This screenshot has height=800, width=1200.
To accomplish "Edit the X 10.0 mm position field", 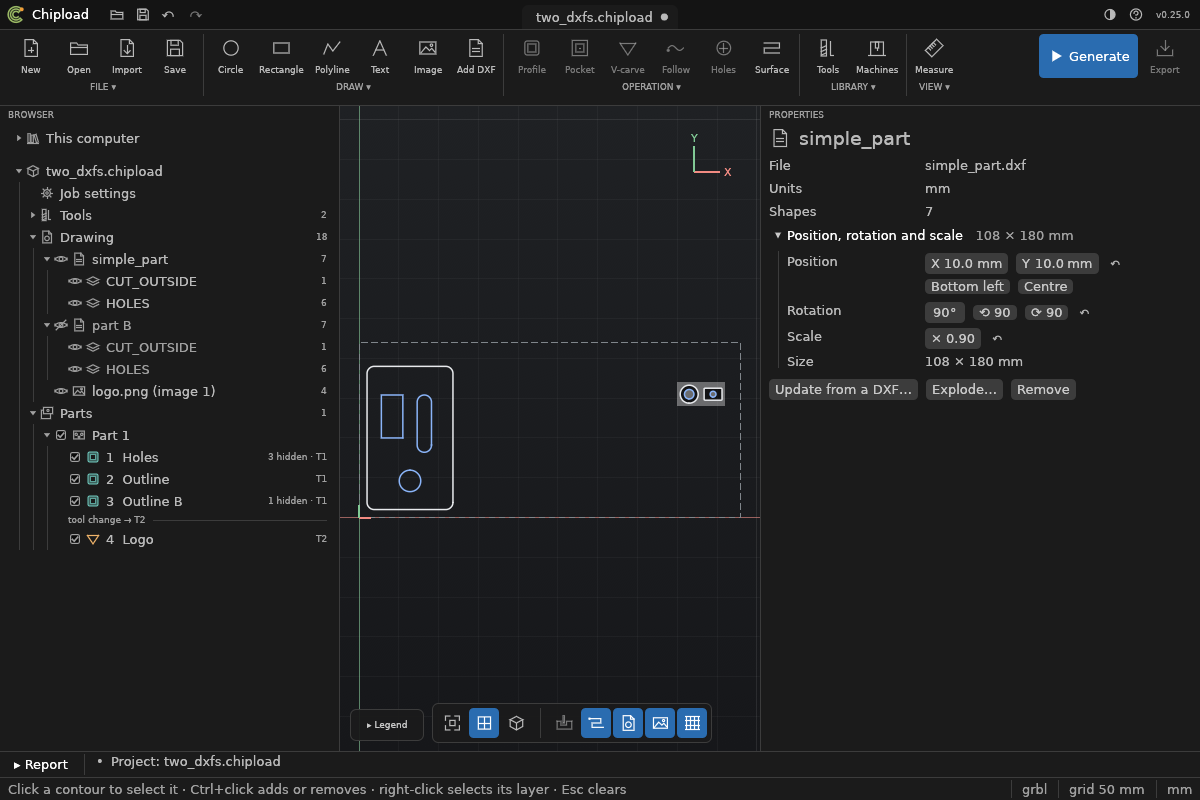I will pos(966,263).
